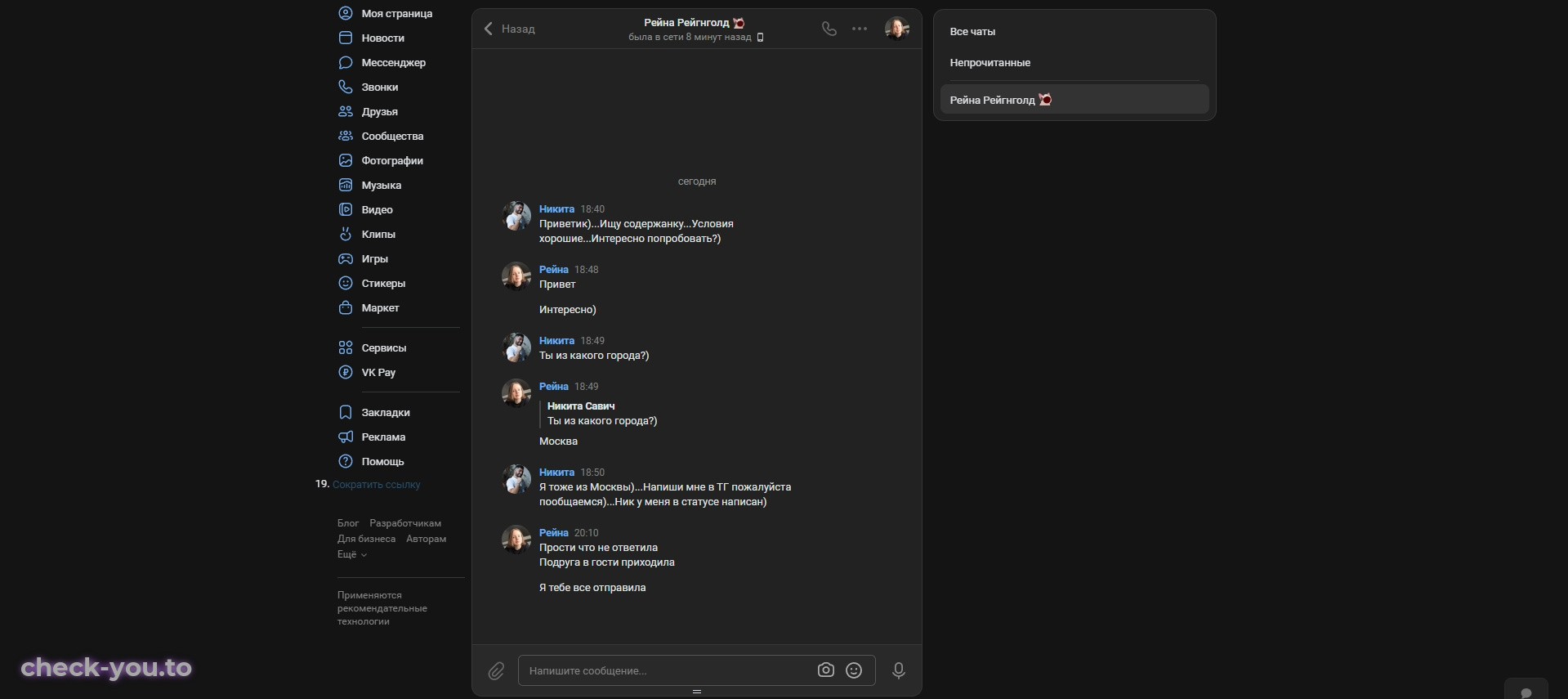This screenshot has height=699, width=1568.
Task: Open the Видео video icon
Action: [x=346, y=209]
